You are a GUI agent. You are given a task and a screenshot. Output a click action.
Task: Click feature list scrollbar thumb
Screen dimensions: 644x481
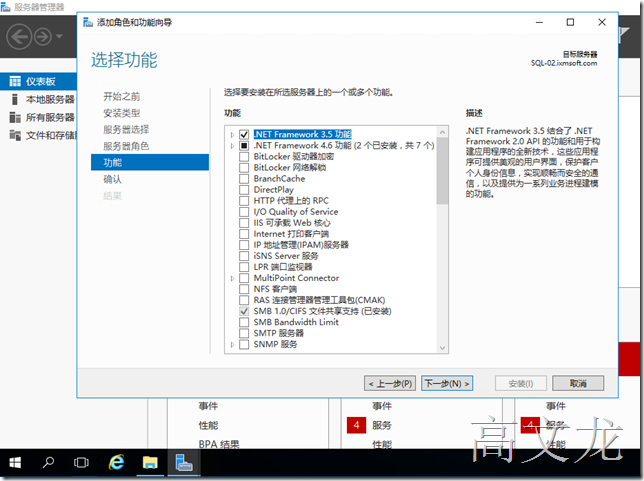(x=442, y=171)
